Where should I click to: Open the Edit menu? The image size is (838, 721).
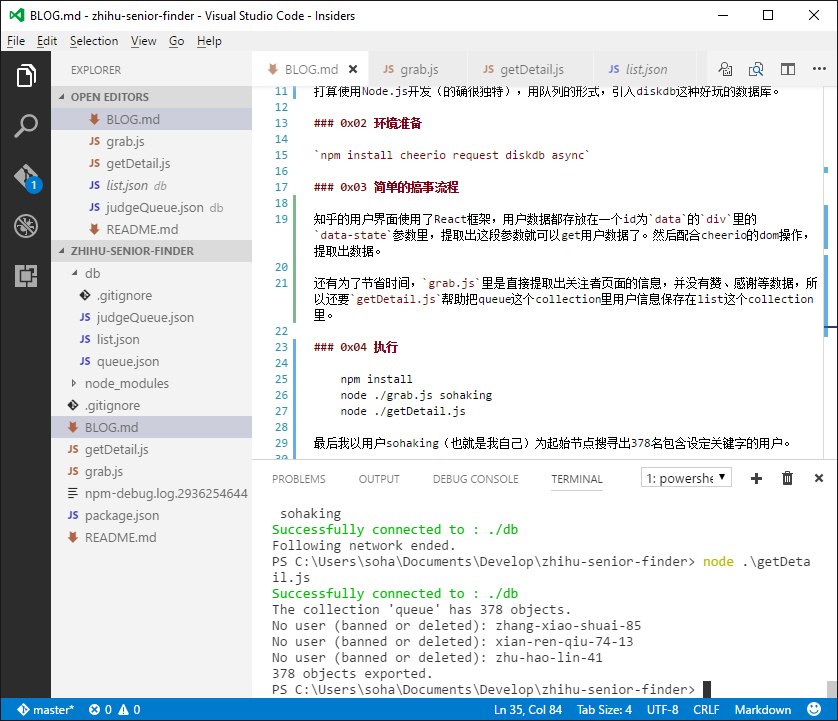[x=47, y=41]
